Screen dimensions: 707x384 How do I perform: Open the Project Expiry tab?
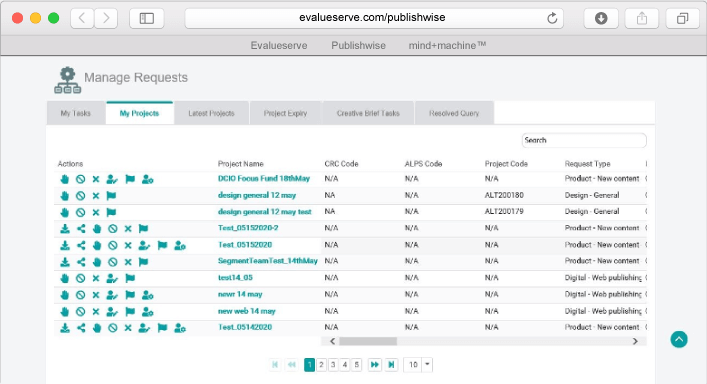click(285, 113)
